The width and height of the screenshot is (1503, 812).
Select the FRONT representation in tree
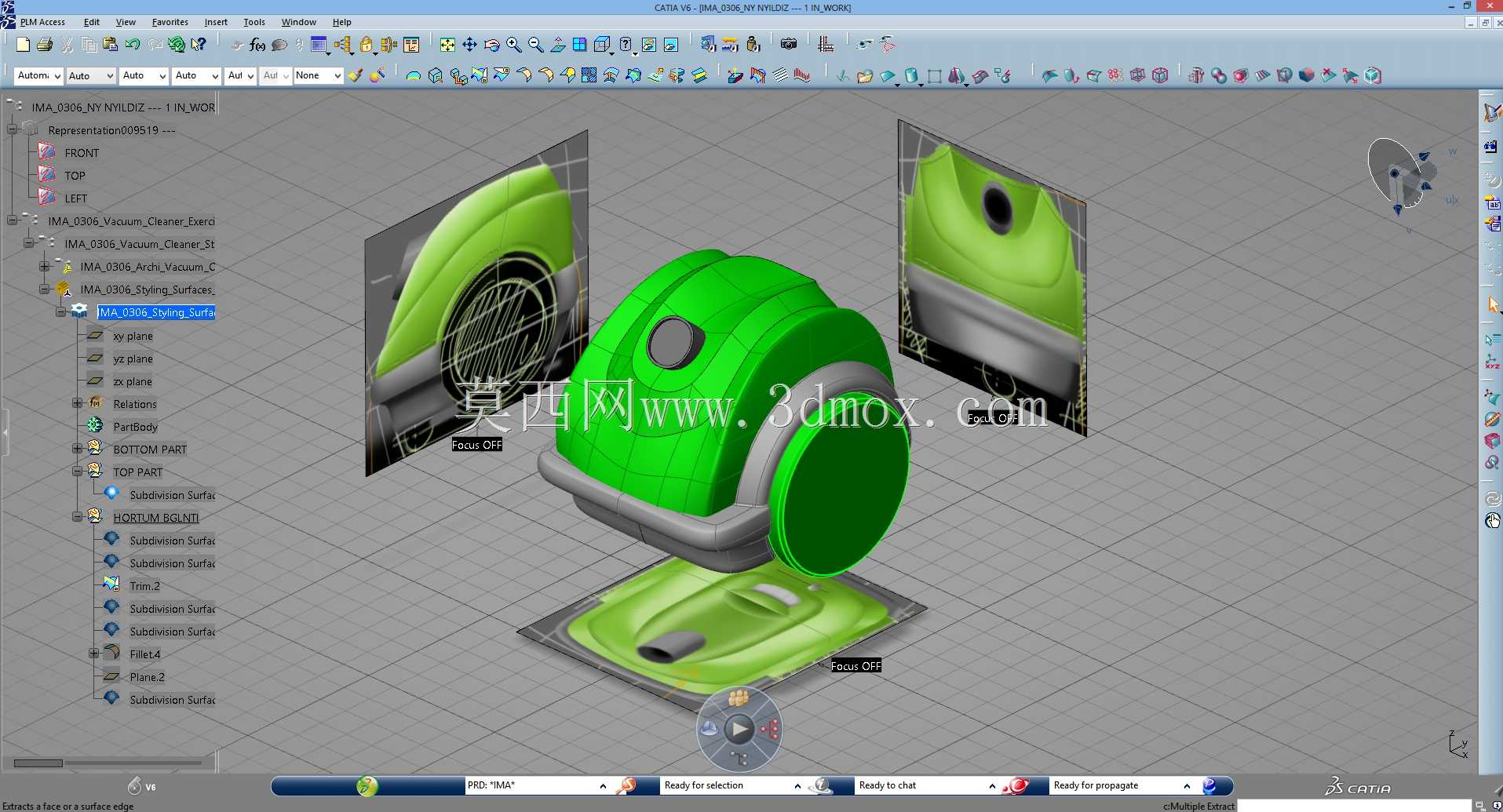click(82, 153)
